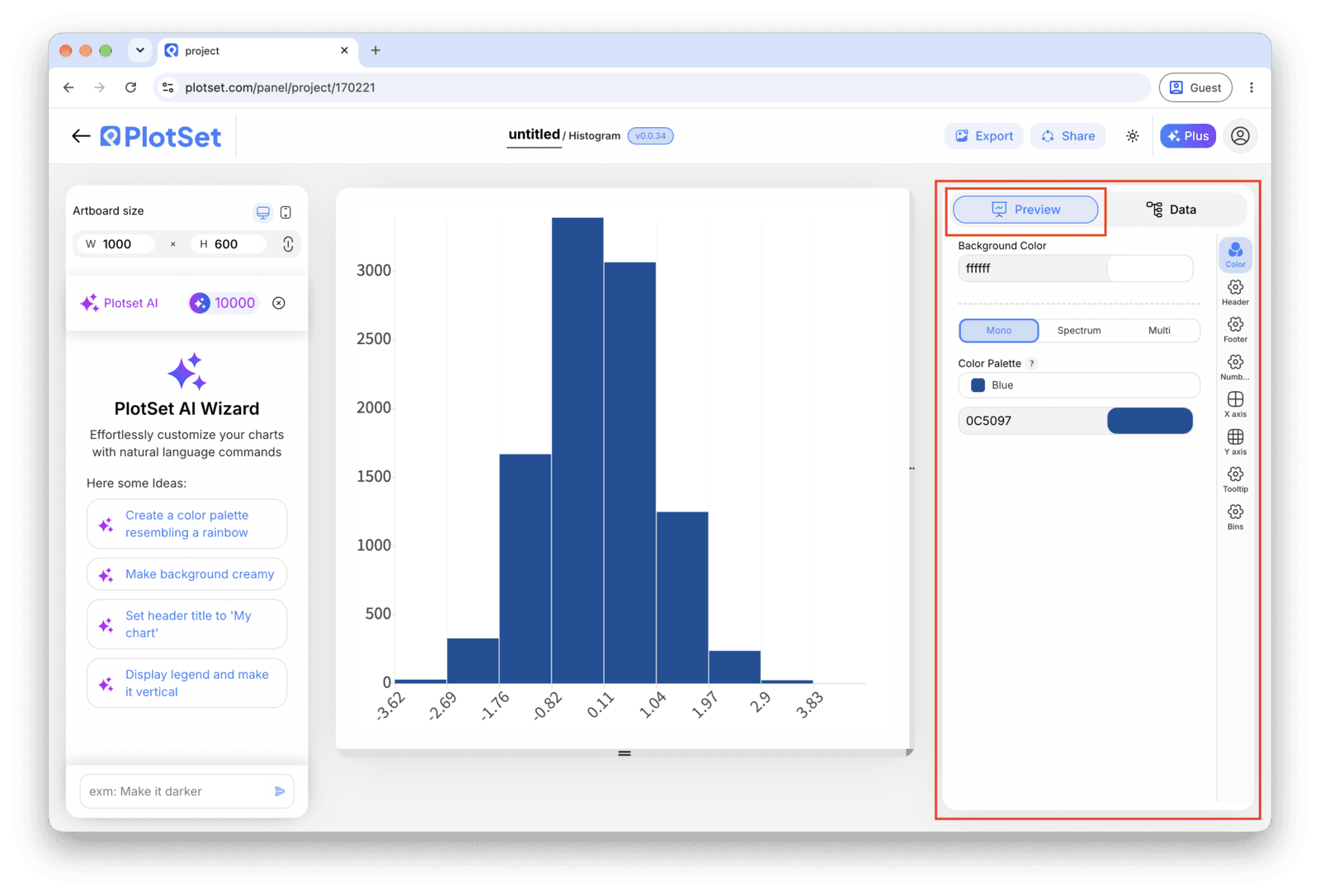Click the v0.0.34 version badge

650,136
